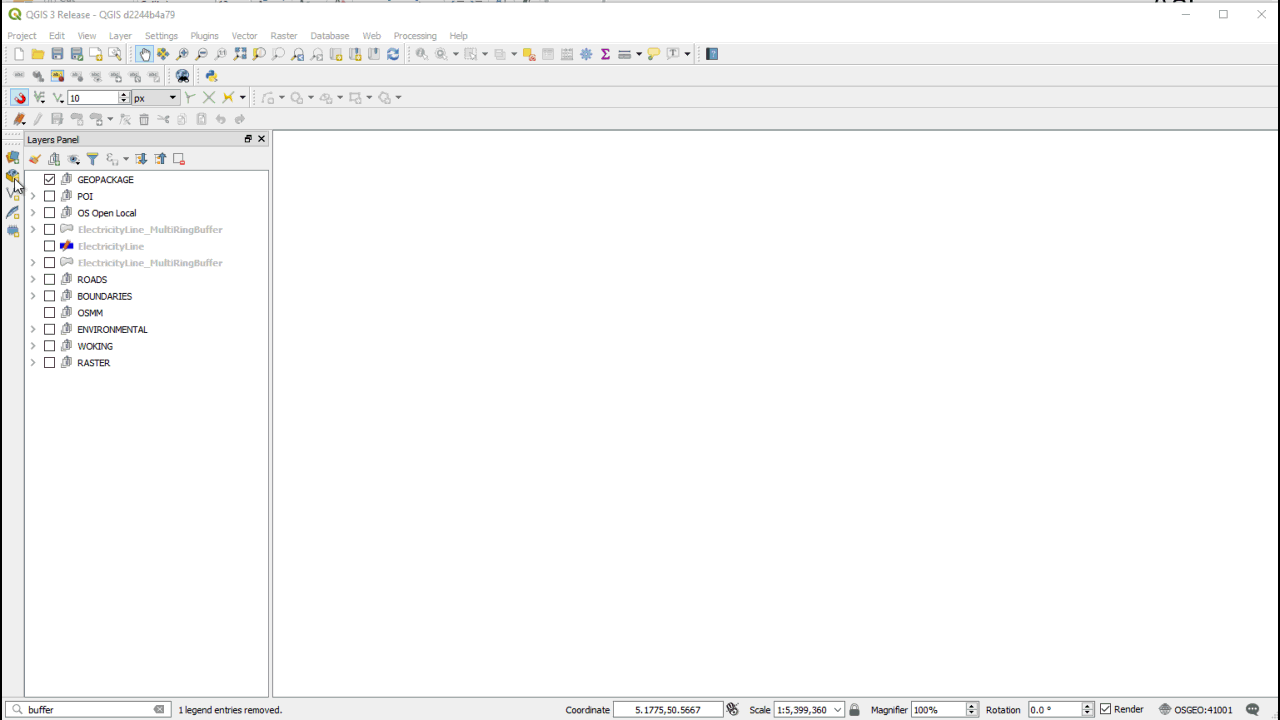Add a group in the Layers Panel
The height and width of the screenshot is (720, 1280).
(x=54, y=159)
